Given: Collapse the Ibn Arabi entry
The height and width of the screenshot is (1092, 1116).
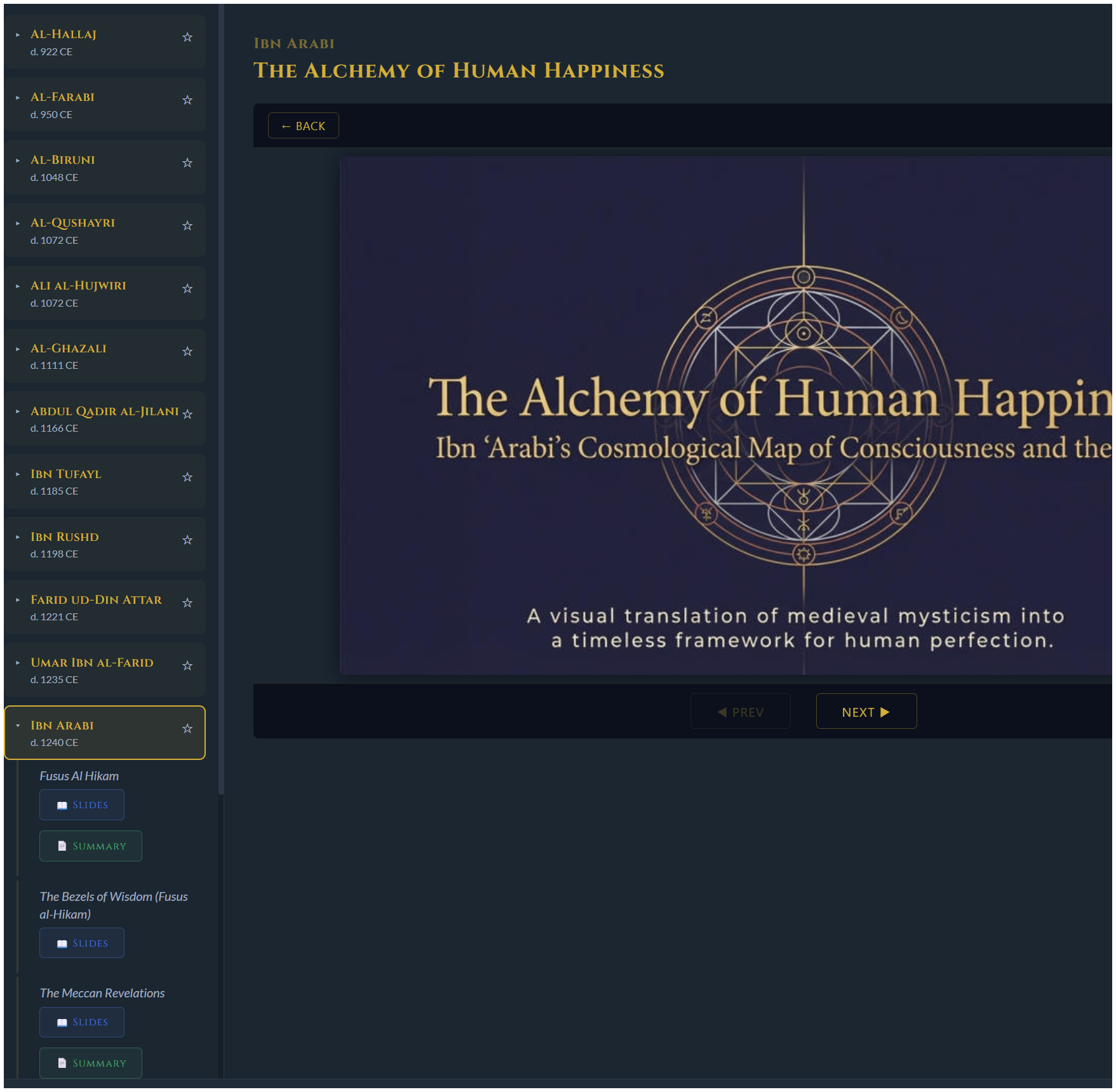Looking at the screenshot, I should [x=17, y=726].
